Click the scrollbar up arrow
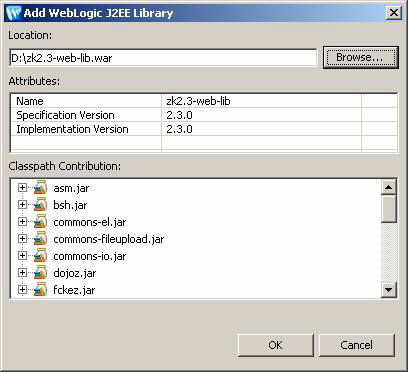Screen dimensions: 408x372 point(388,187)
